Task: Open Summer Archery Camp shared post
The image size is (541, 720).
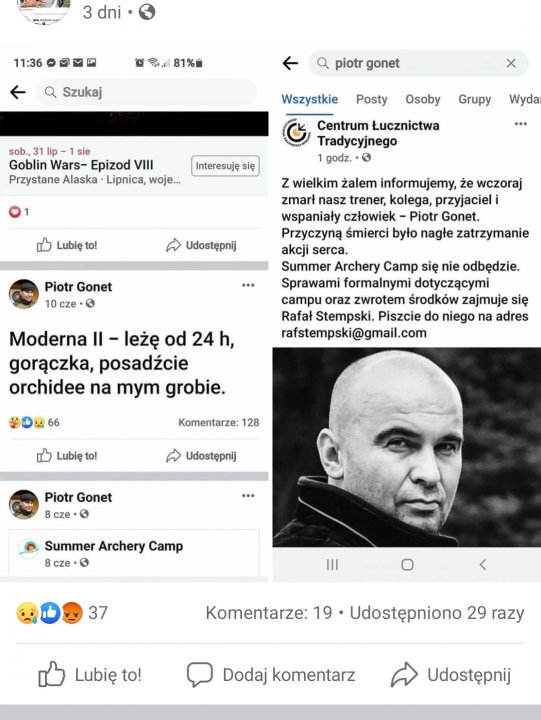Action: pos(134,552)
